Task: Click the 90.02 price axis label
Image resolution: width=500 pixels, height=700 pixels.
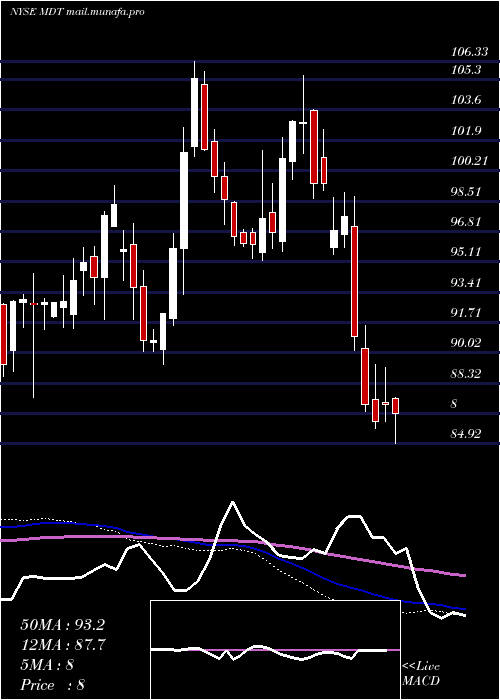Action: coord(467,343)
